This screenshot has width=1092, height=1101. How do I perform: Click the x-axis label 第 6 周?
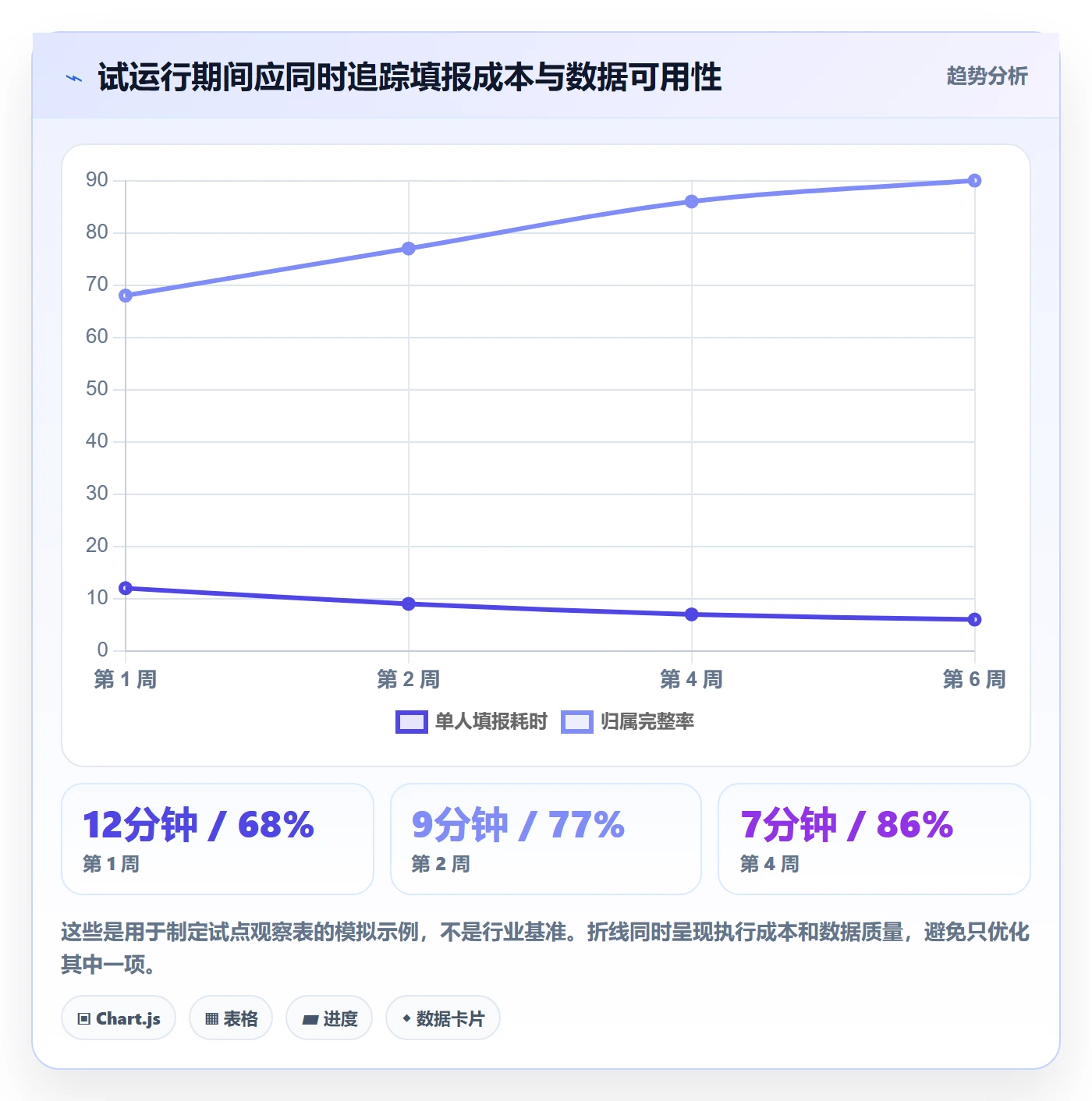coord(974,679)
